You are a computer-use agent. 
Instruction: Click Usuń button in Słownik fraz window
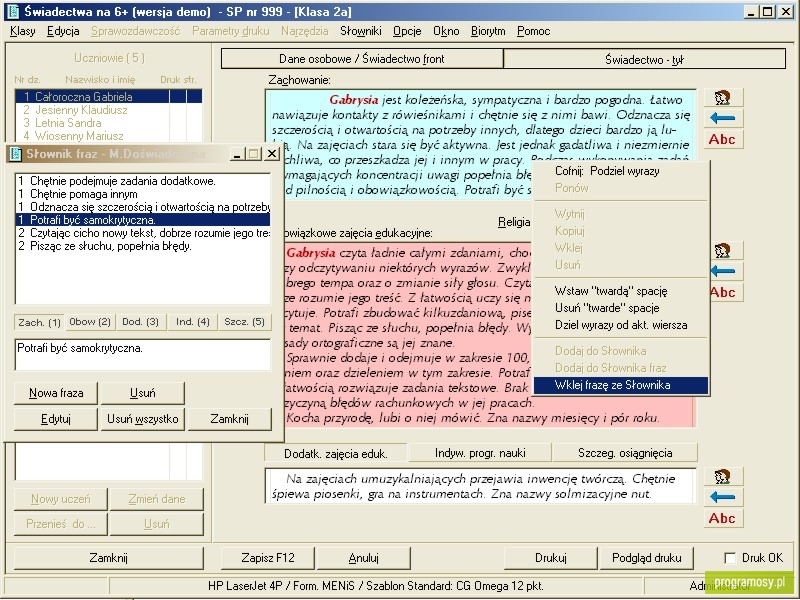click(142, 393)
